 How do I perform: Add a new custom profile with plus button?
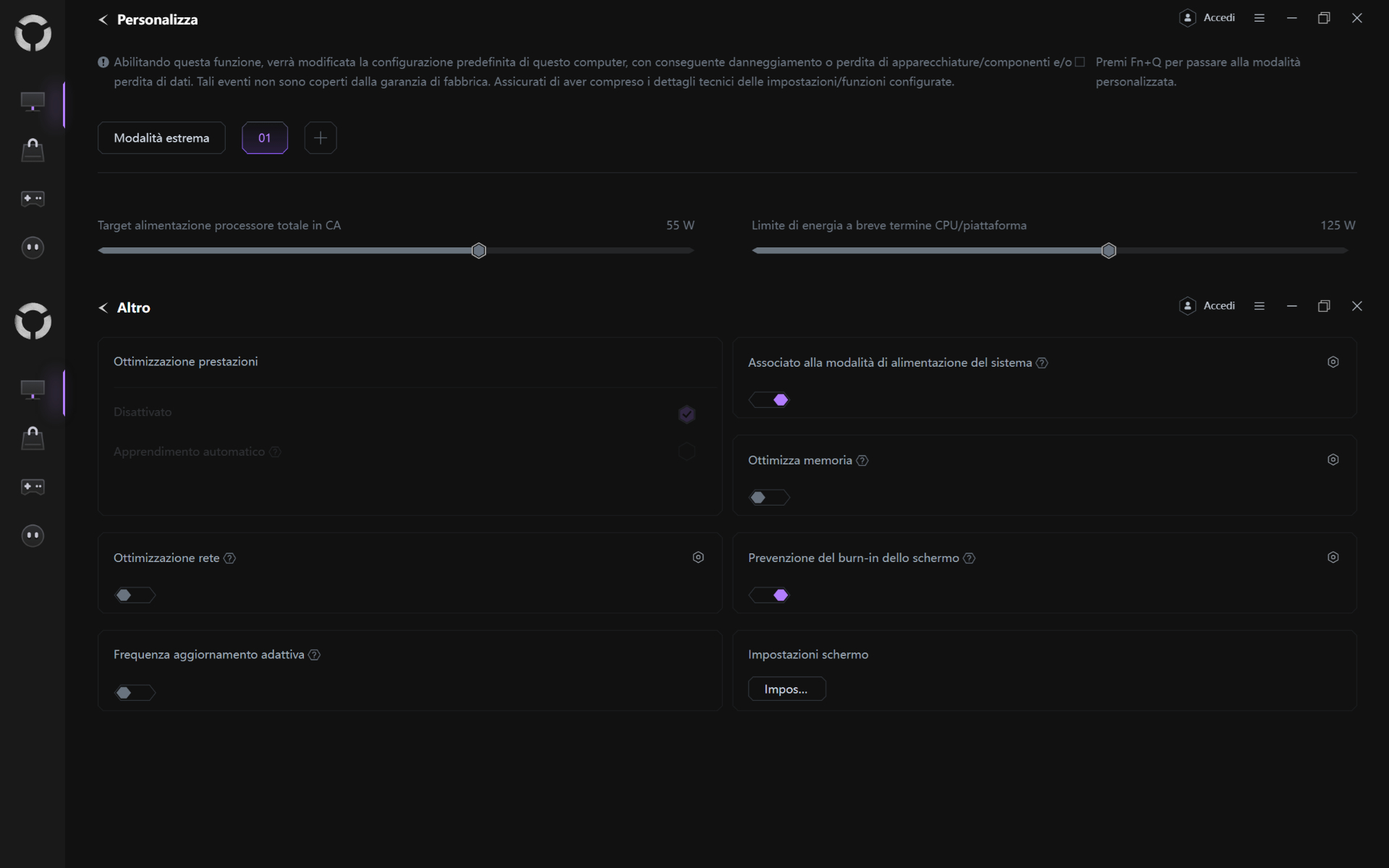[320, 138]
